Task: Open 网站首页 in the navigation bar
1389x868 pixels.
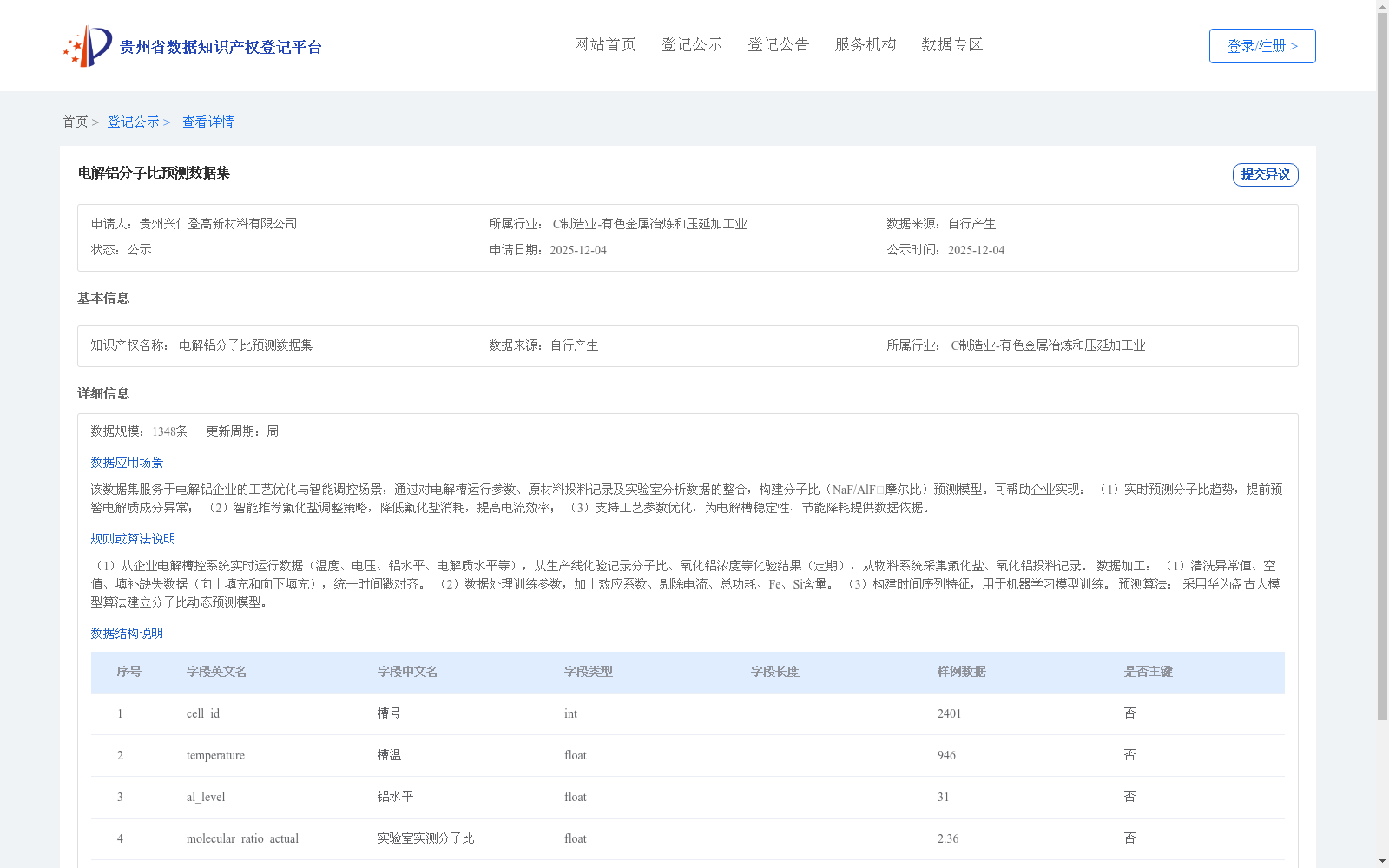Action: point(605,44)
